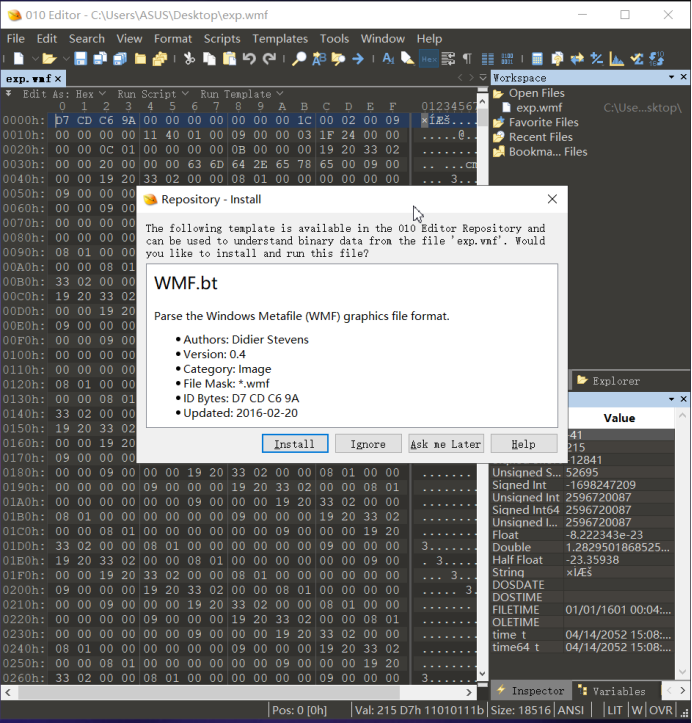Viewport: 692px width, 723px height.
Task: Click the binary column view toolbar icon
Action: 507,59
